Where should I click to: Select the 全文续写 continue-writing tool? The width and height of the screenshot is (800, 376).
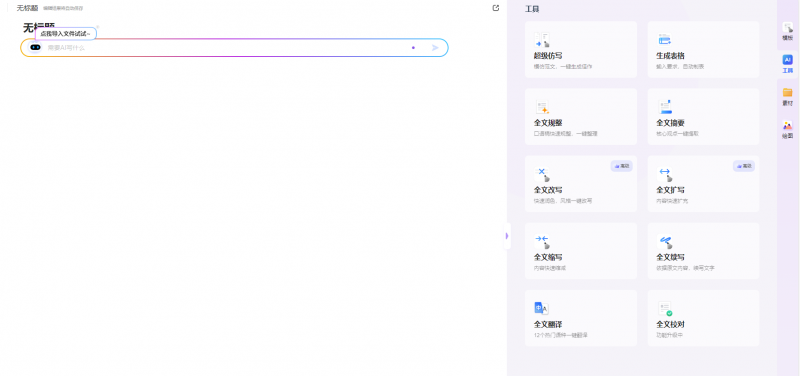[x=703, y=251]
